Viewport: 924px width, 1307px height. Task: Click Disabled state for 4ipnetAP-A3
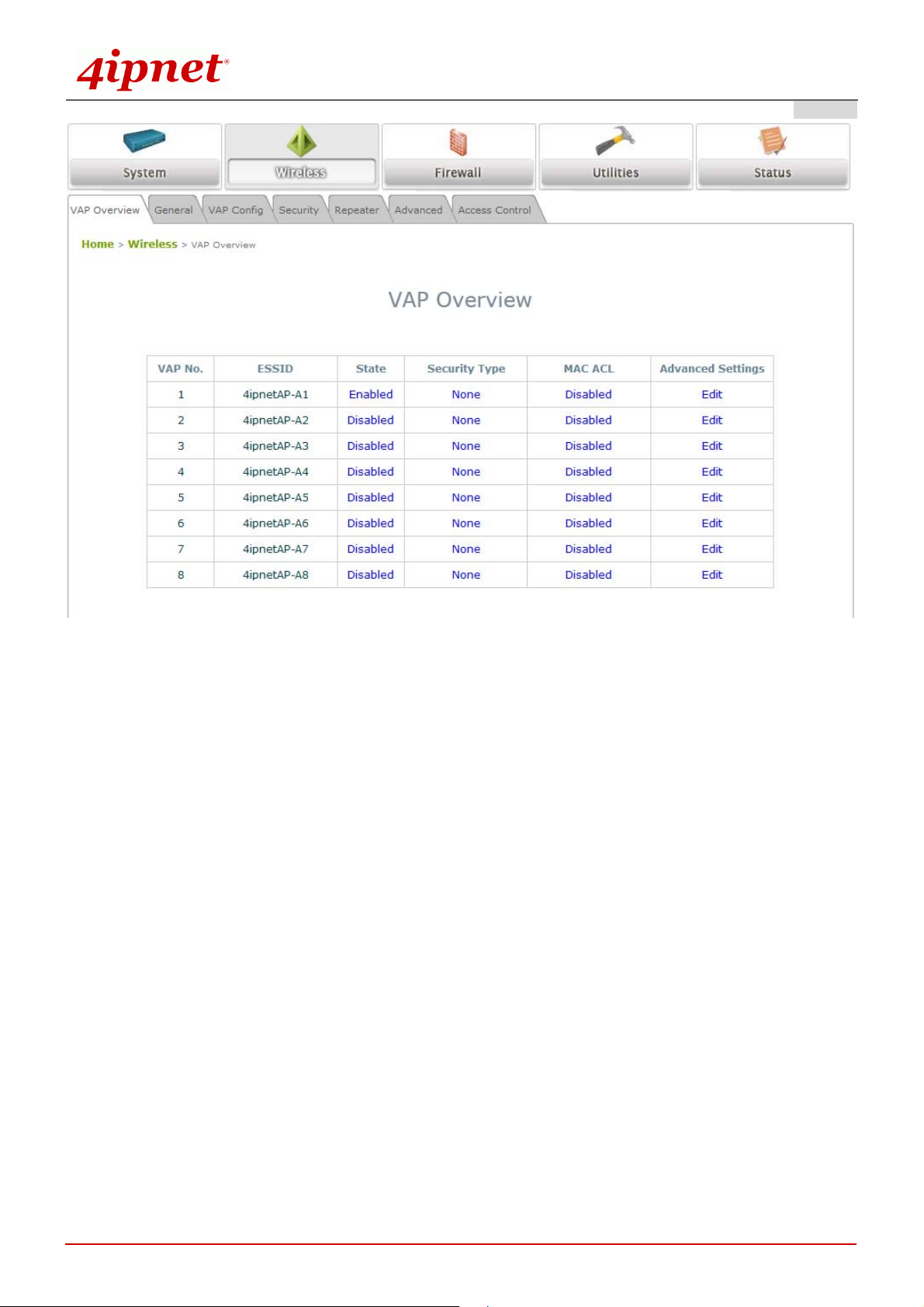coord(371,446)
